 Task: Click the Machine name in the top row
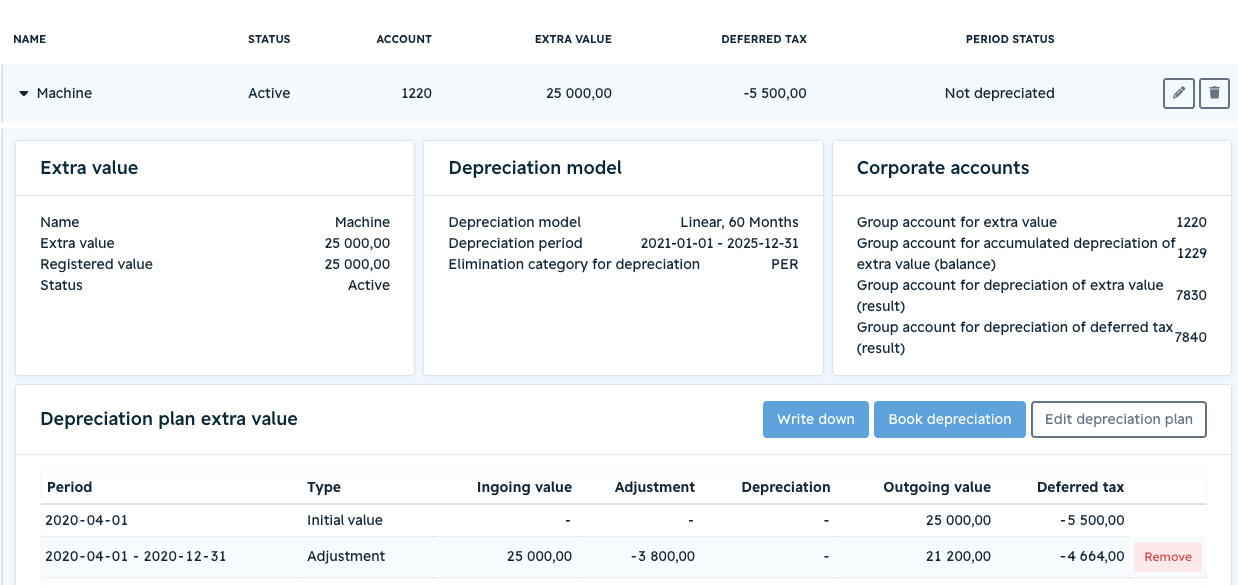(x=64, y=93)
